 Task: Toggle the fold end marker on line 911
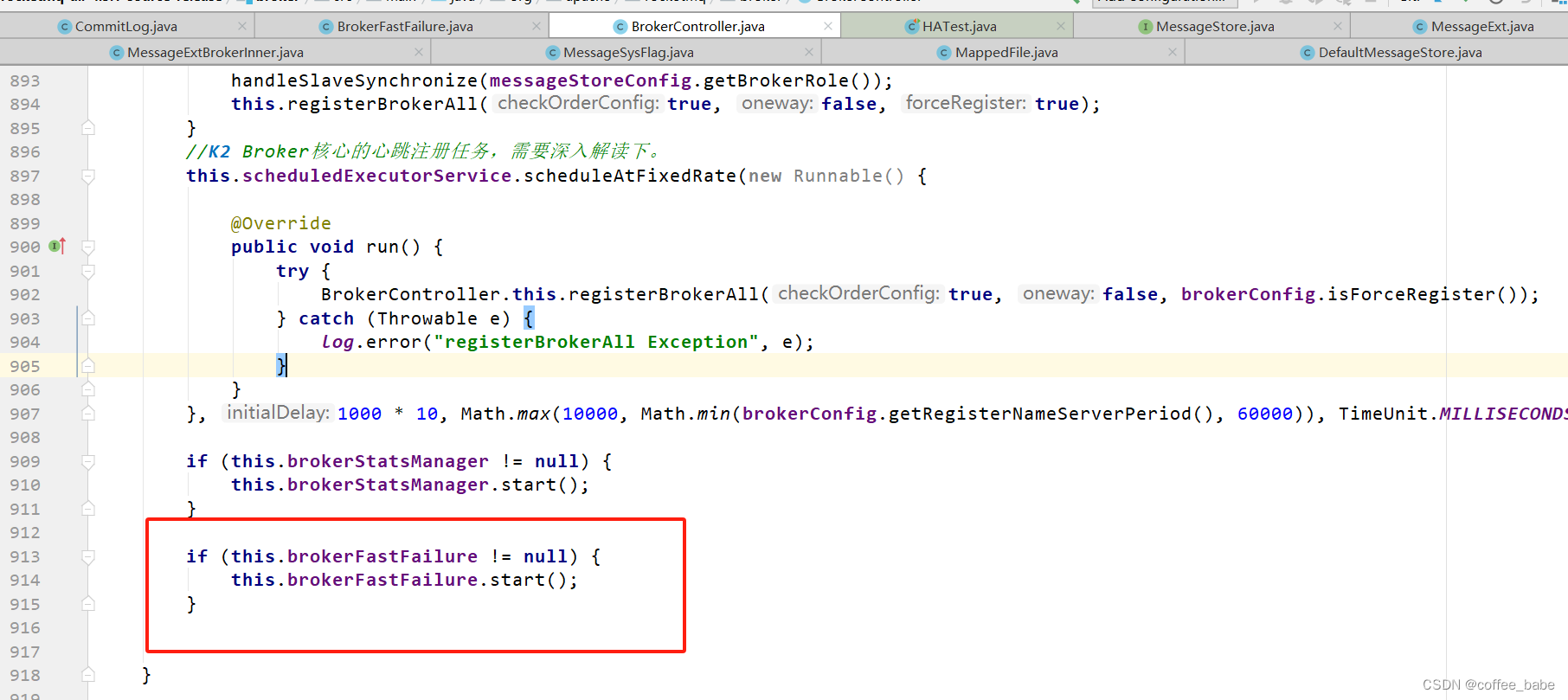point(88,509)
